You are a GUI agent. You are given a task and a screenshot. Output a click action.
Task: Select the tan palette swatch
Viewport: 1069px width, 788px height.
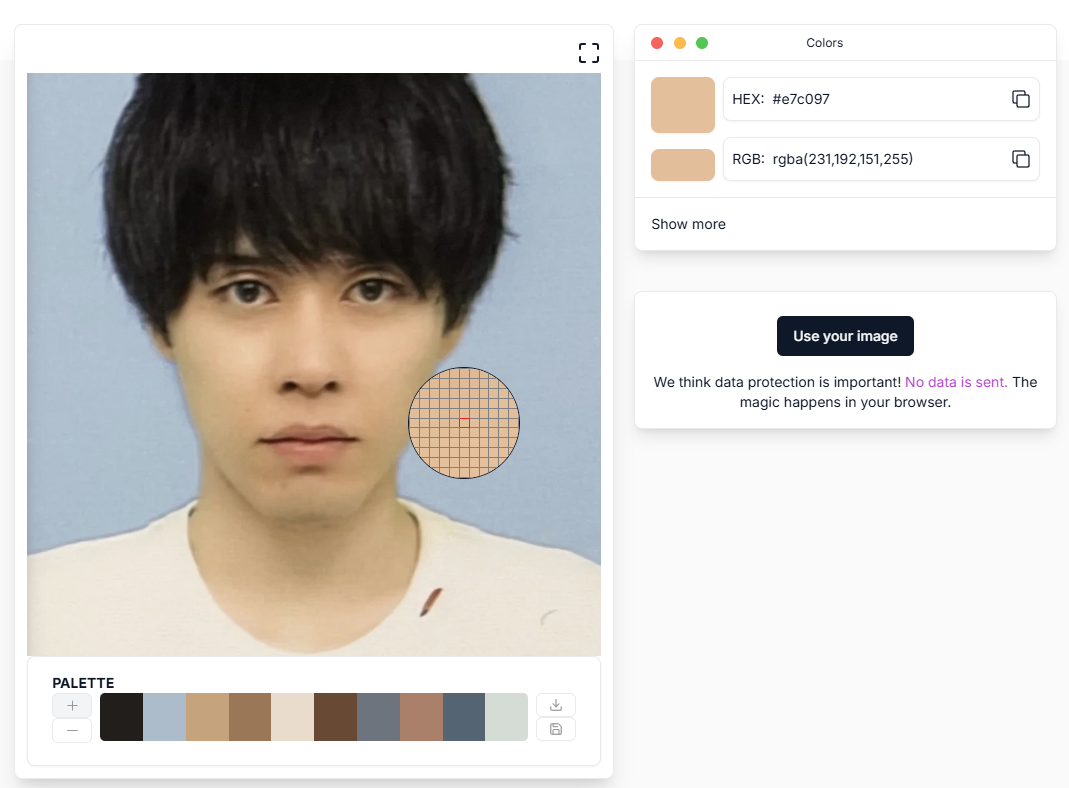tap(207, 717)
